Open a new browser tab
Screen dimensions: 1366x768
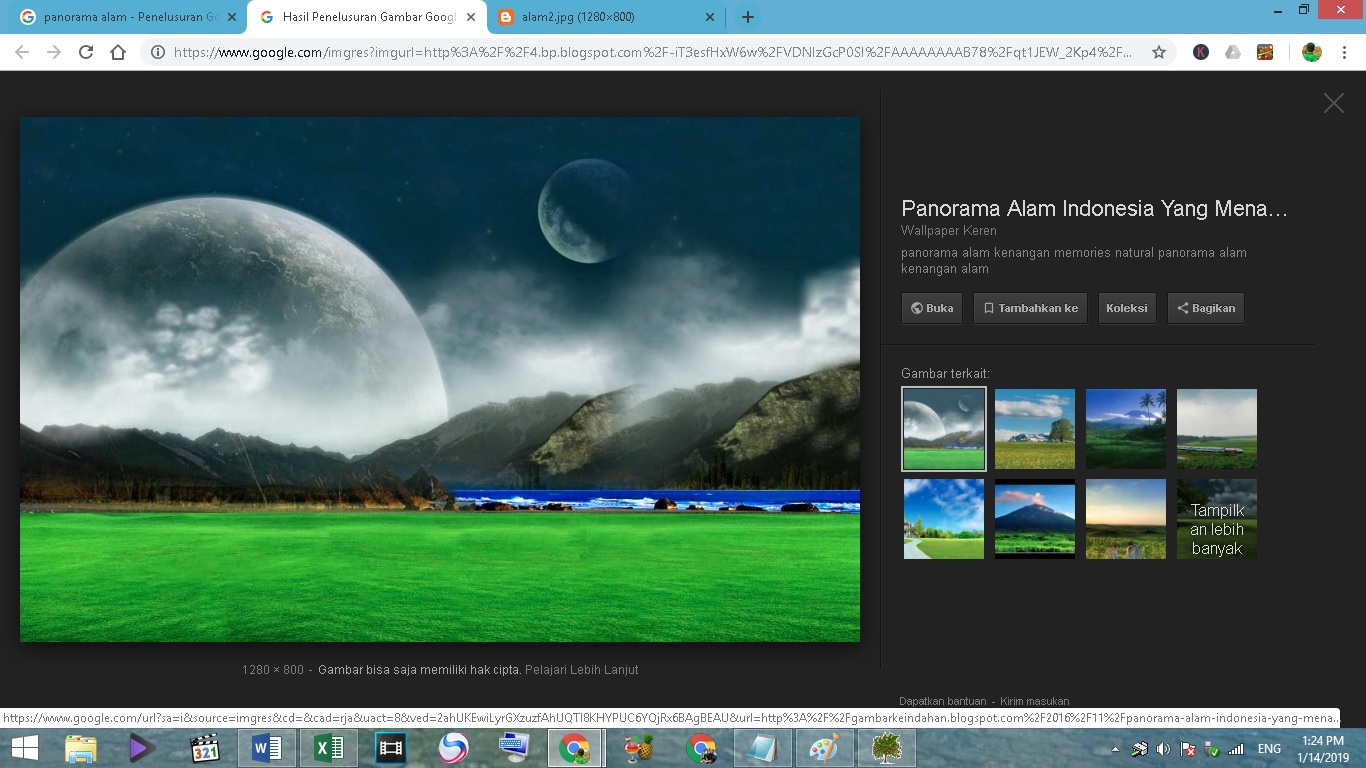click(747, 17)
